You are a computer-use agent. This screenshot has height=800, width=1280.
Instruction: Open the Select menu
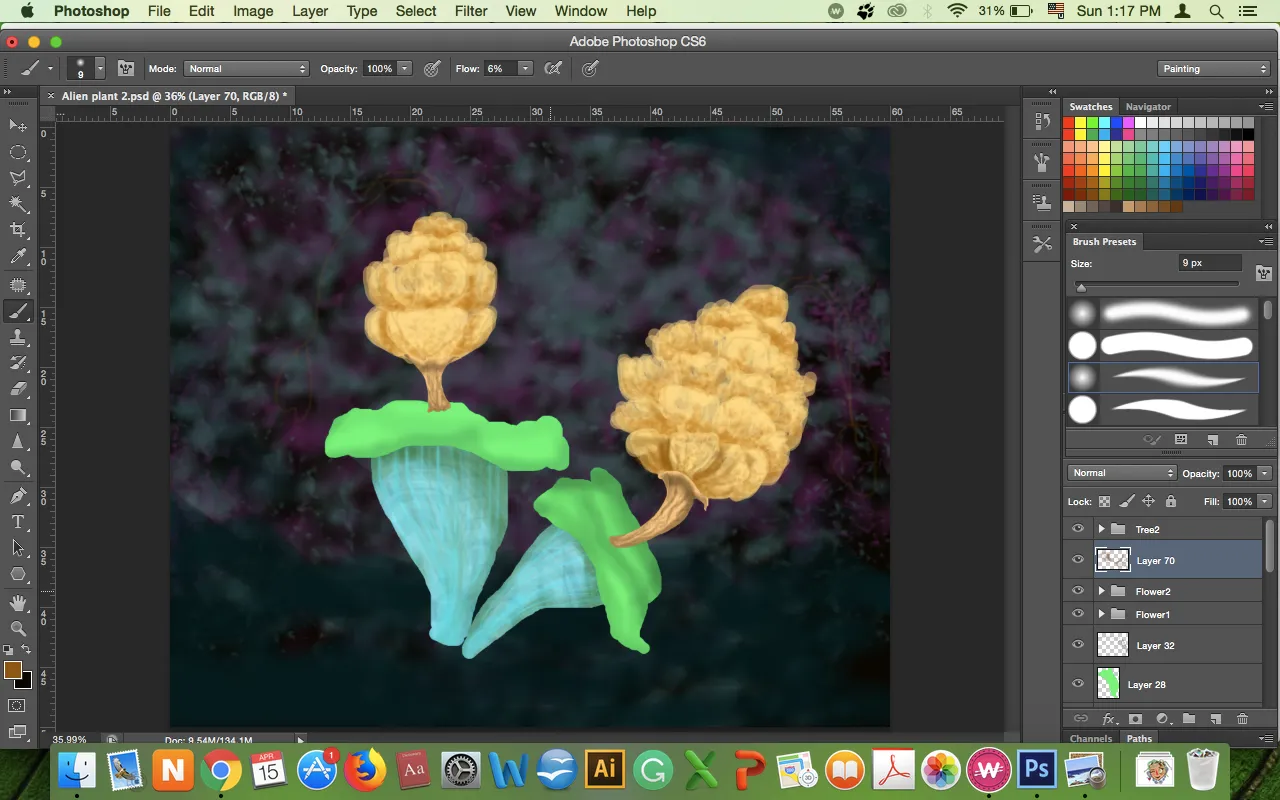pyautogui.click(x=416, y=11)
